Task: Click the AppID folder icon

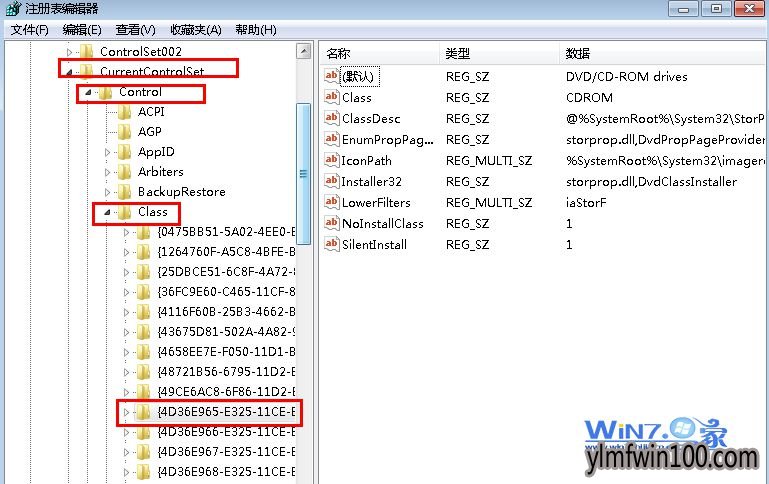Action: click(x=125, y=152)
